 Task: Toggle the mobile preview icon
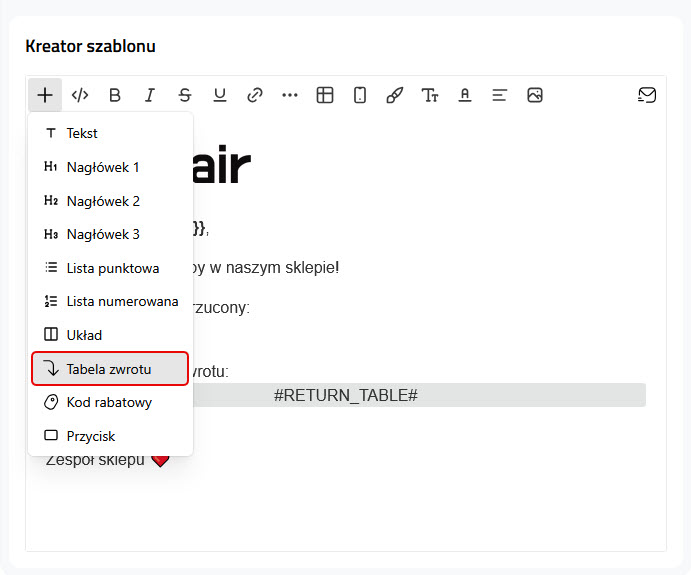coord(360,95)
